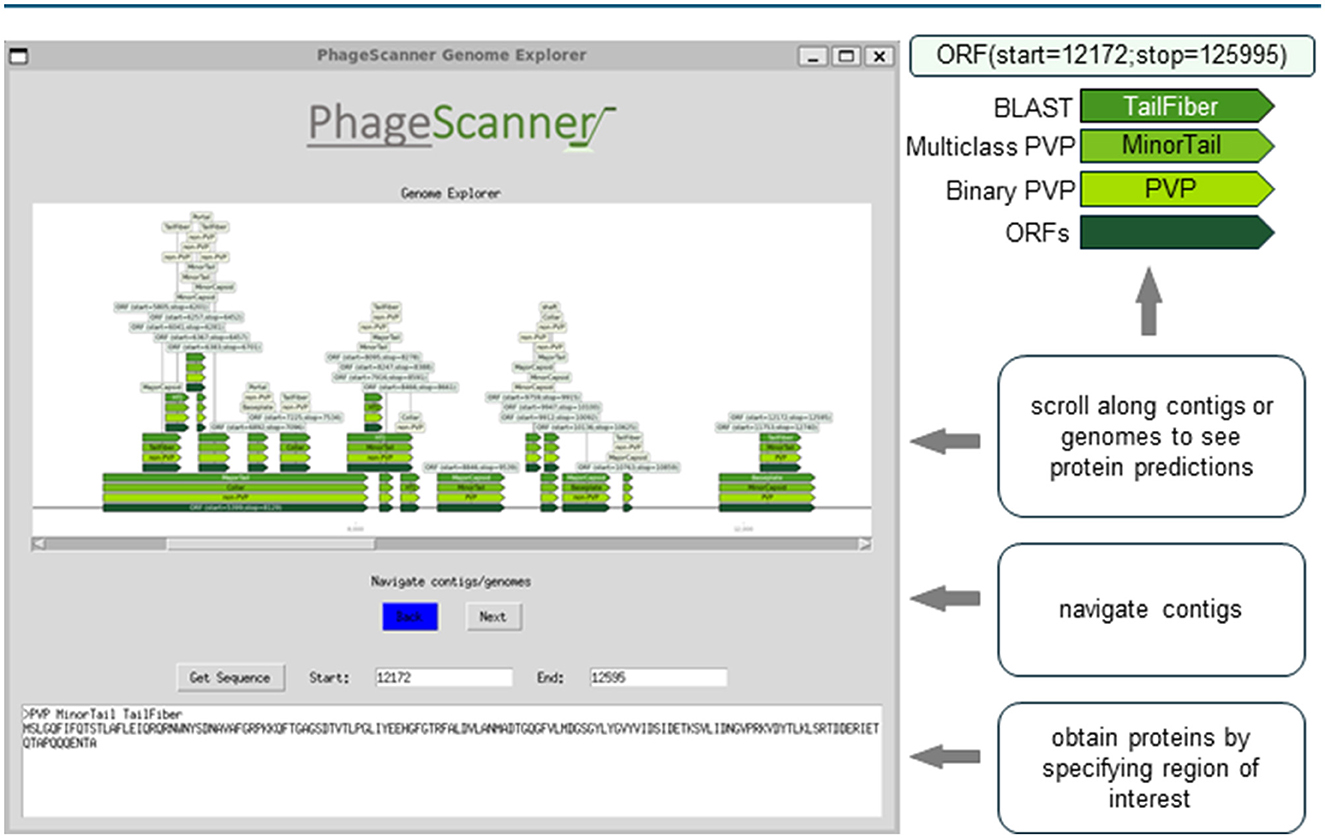This screenshot has height=838, width=1325.
Task: Click the "ORF (start=12172;stop=12595)" label in the genome plot
Action: point(780,417)
